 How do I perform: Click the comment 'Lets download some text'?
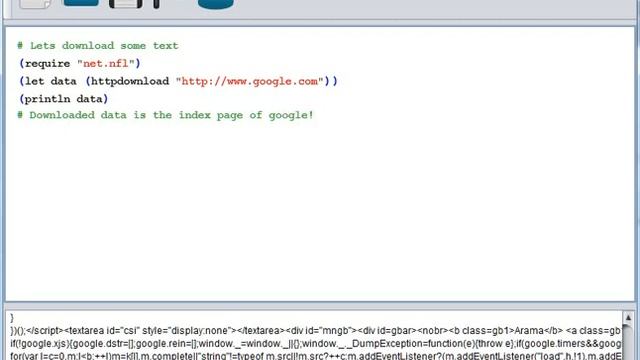pyautogui.click(x=98, y=46)
